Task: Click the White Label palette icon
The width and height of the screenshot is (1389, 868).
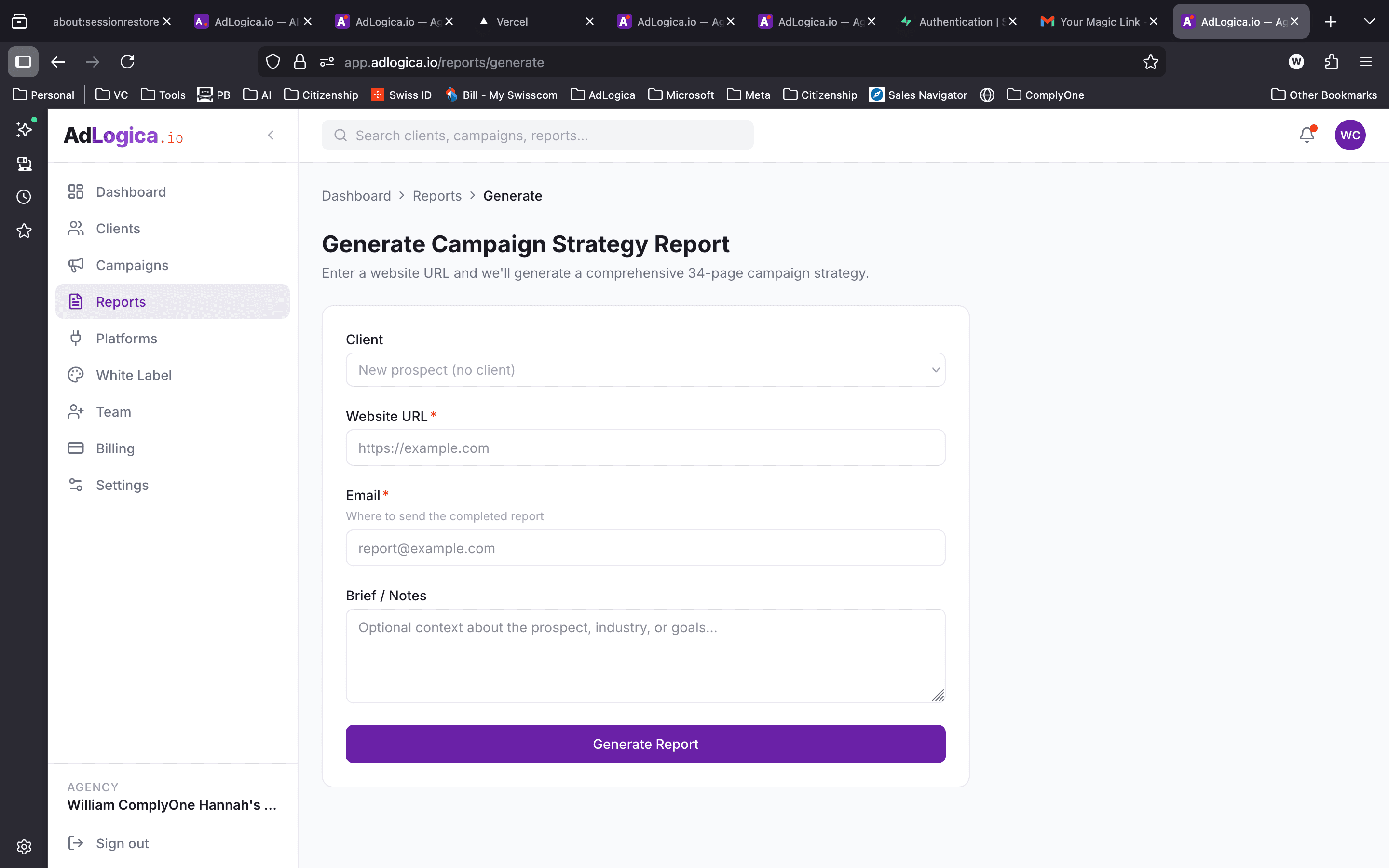Action: click(76, 374)
